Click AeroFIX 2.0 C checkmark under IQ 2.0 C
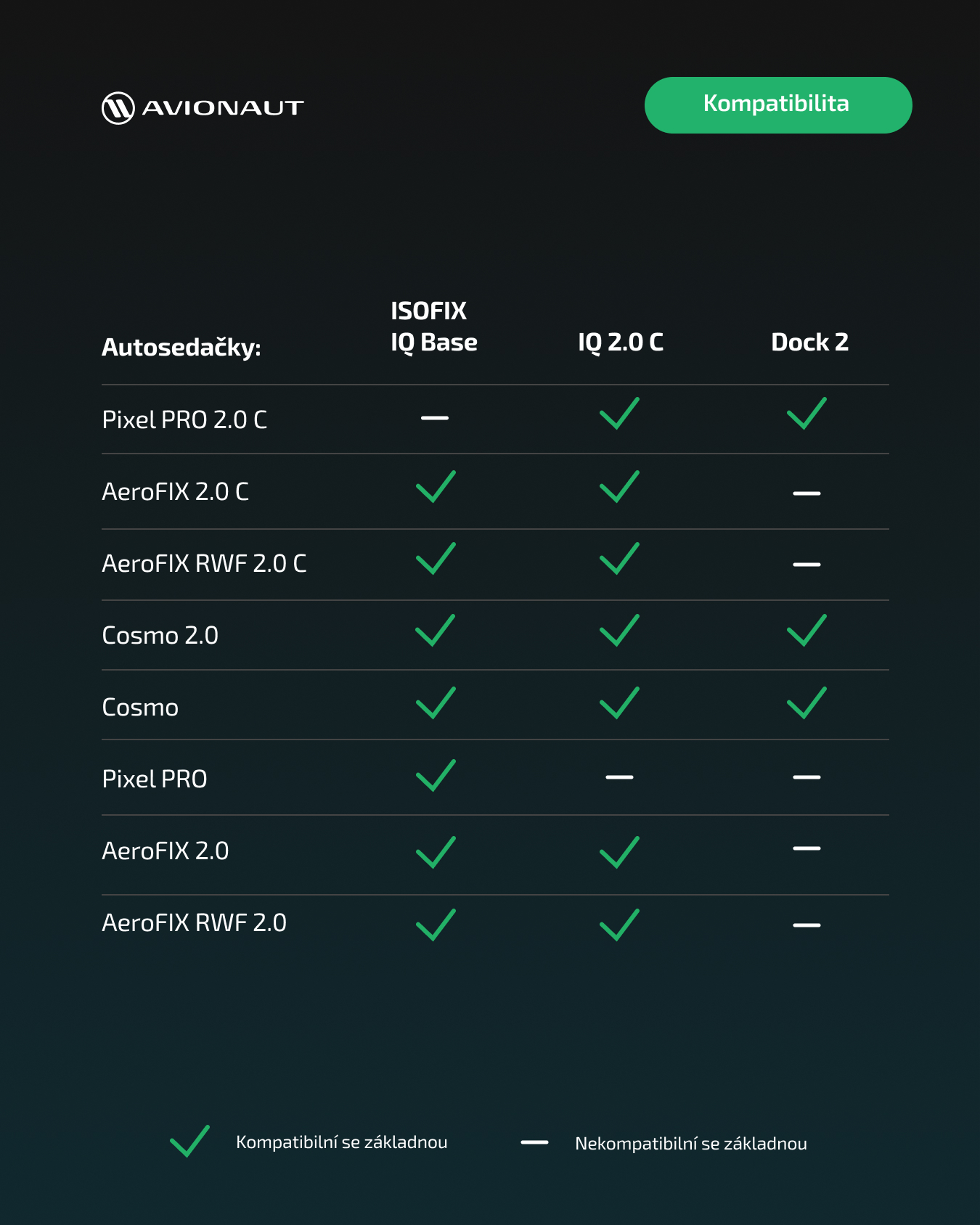The image size is (980, 1225). pyautogui.click(x=619, y=487)
